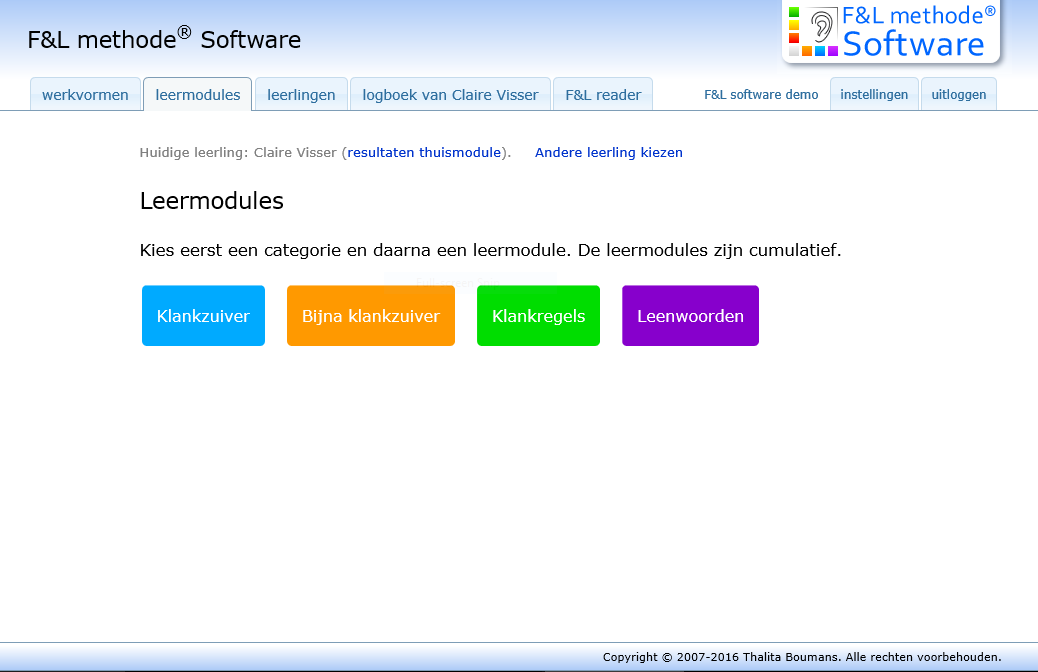Open logboek van Claire Visser tab
1038x672 pixels.
pos(450,95)
